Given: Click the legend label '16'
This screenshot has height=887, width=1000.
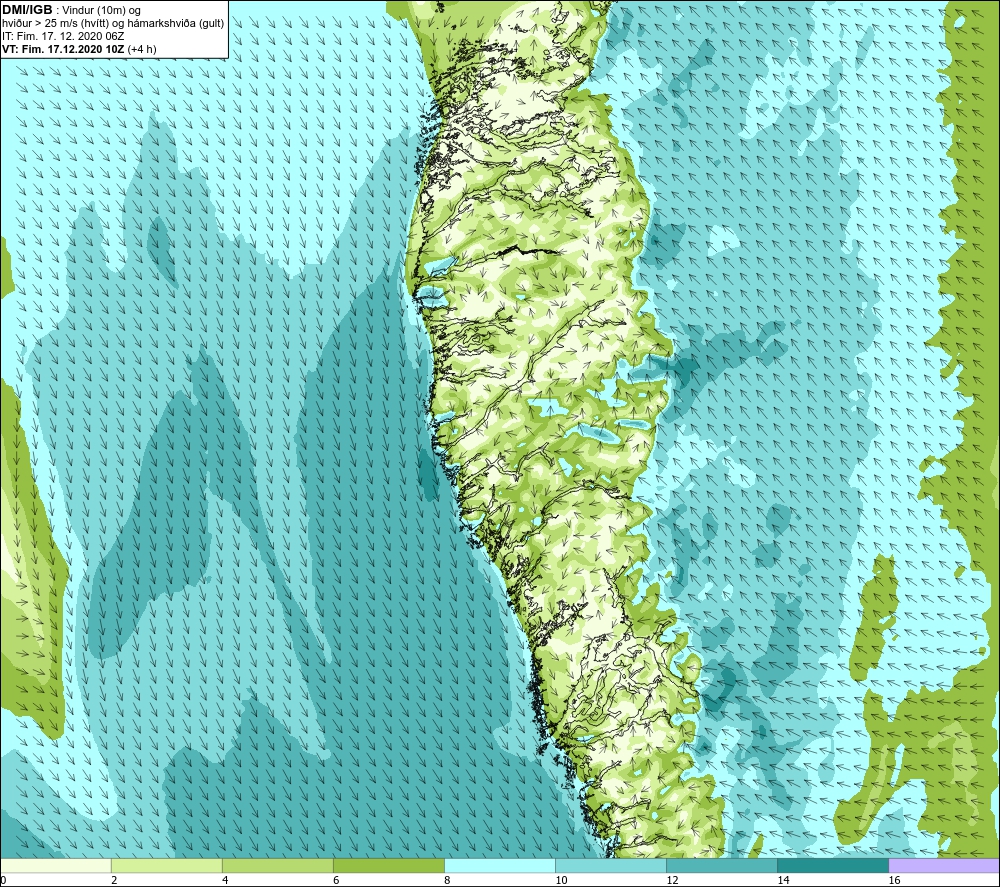Looking at the screenshot, I should (894, 881).
